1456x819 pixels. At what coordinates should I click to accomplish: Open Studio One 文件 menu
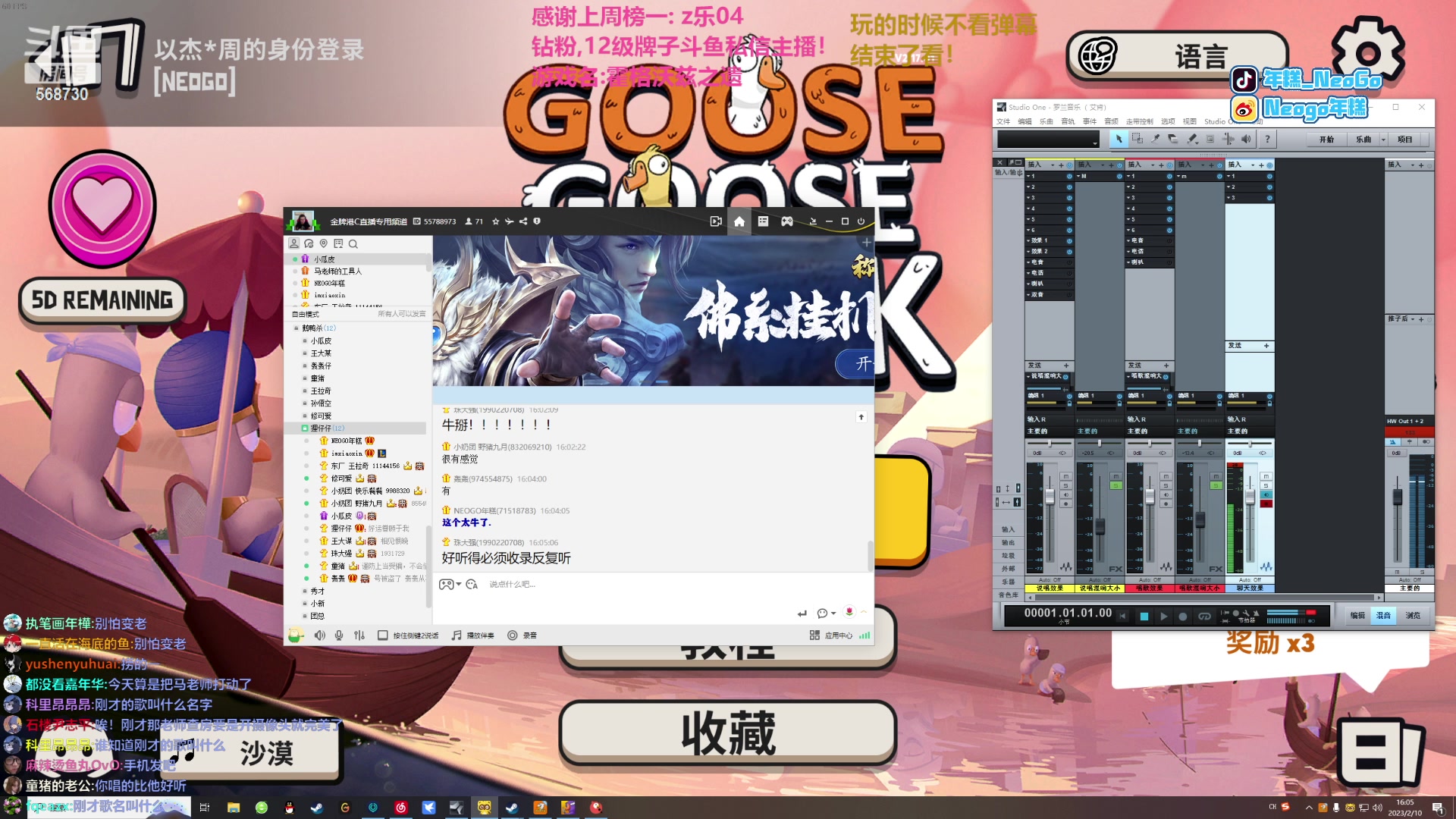pos(1003,121)
